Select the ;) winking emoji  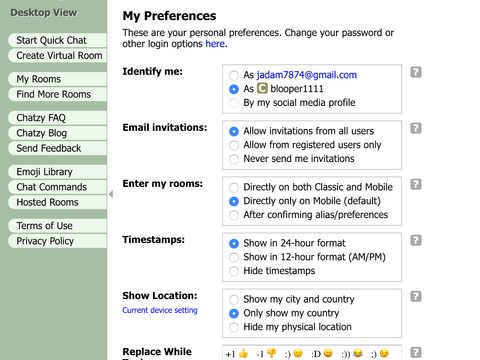(x=384, y=353)
